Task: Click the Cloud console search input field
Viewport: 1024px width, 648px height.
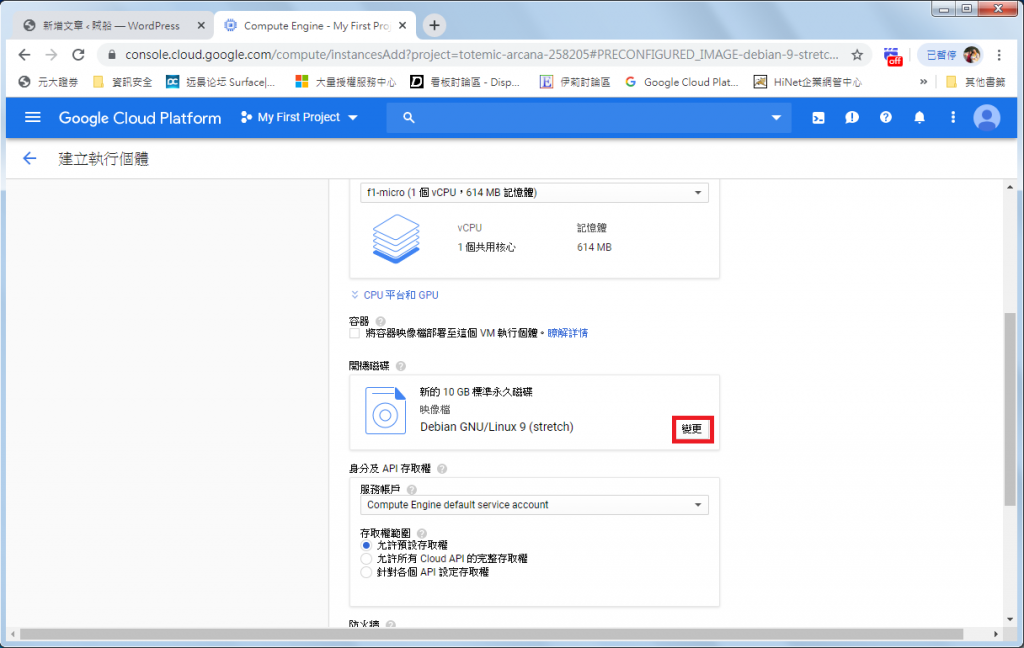Action: (x=588, y=118)
